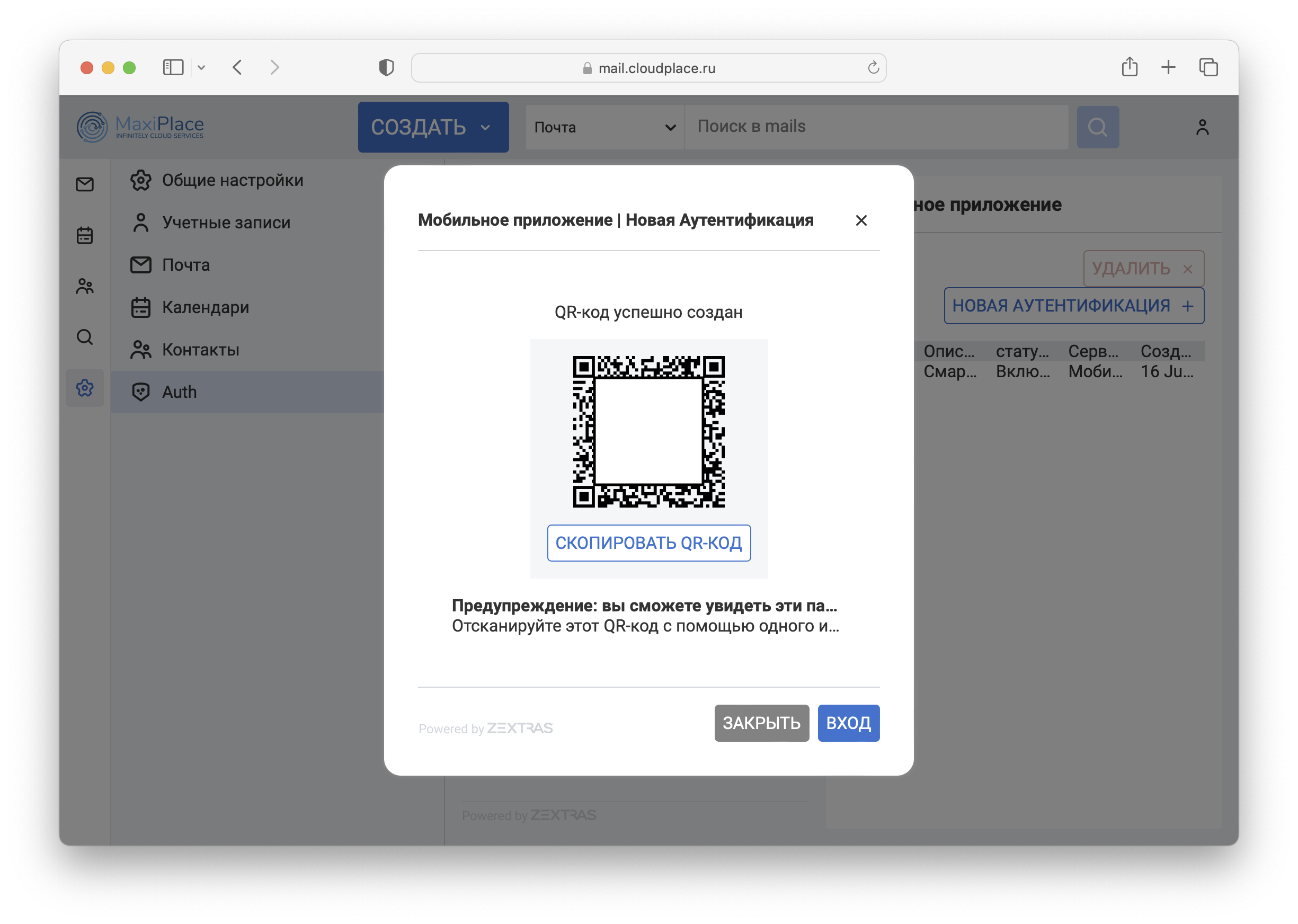Click the Серв... column header
1298x924 pixels.
[1092, 351]
